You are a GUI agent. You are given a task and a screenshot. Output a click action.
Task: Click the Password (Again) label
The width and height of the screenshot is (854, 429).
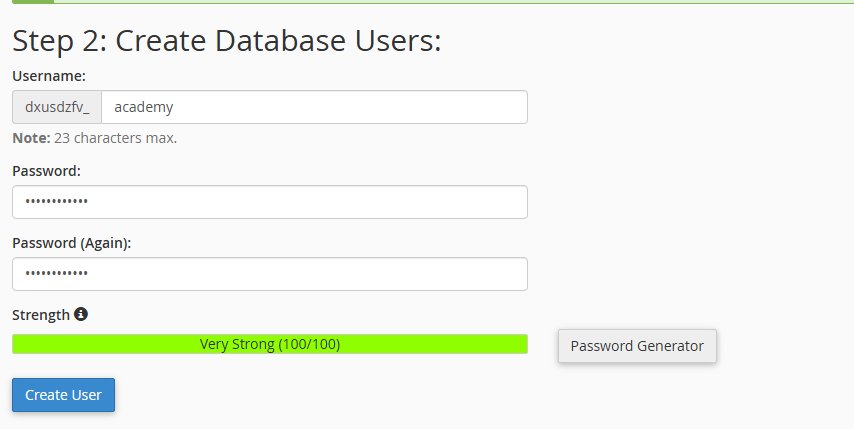[71, 242]
